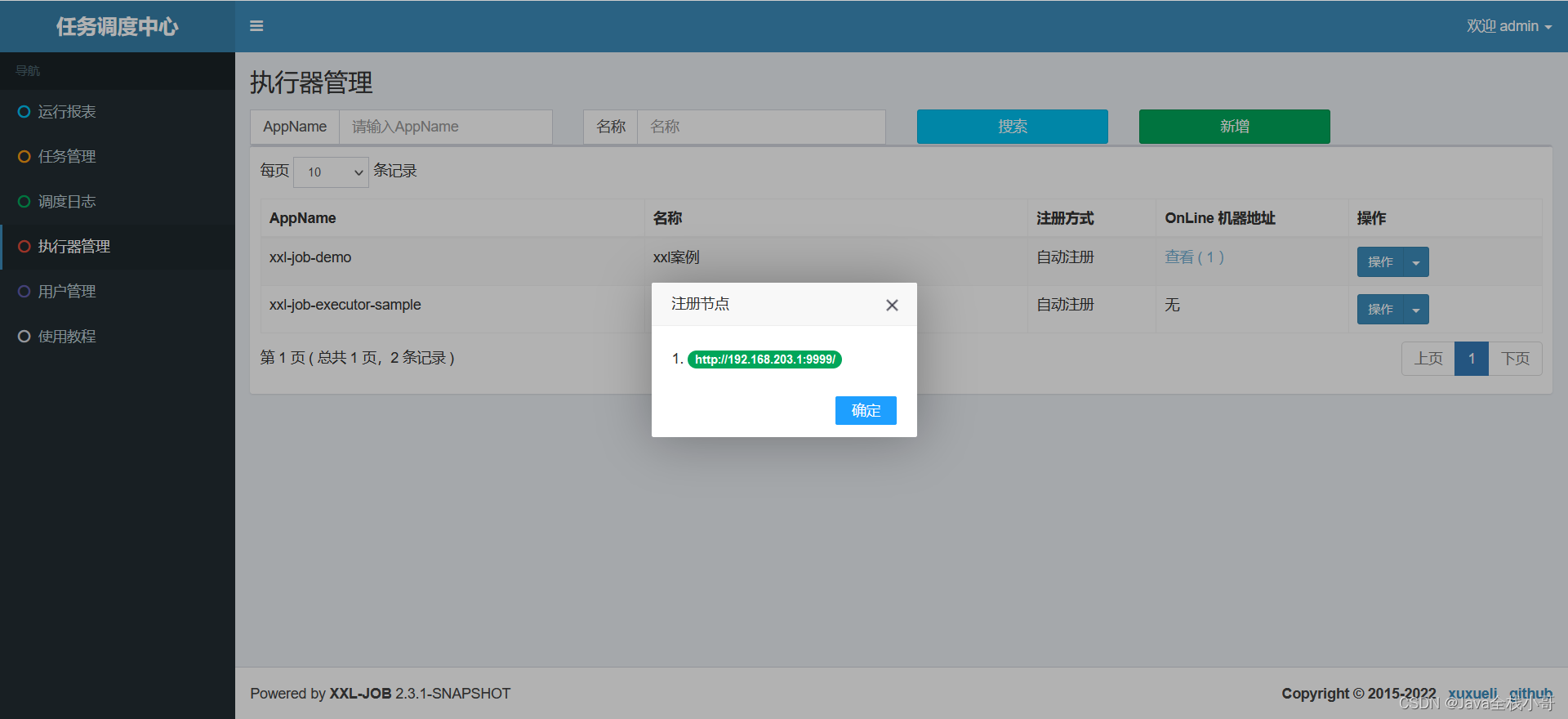1568x719 pixels.
Task: Click the registered node address http://192.168.203.1:9999/
Action: pyautogui.click(x=764, y=359)
